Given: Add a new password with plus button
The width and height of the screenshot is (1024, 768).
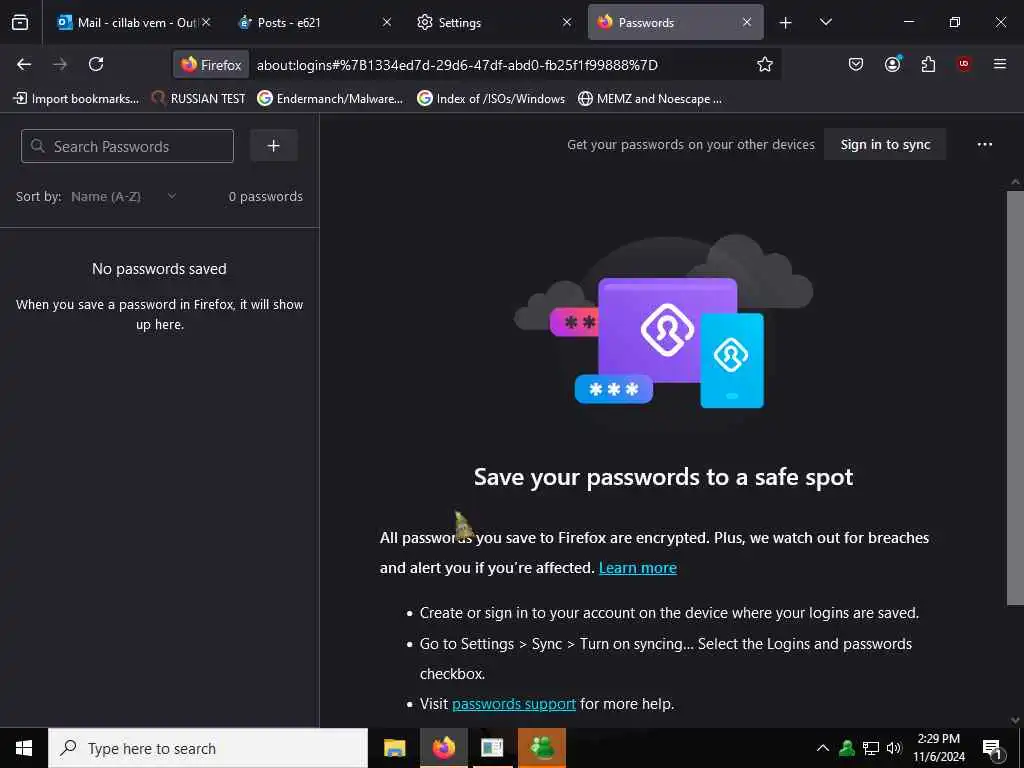Looking at the screenshot, I should (274, 146).
